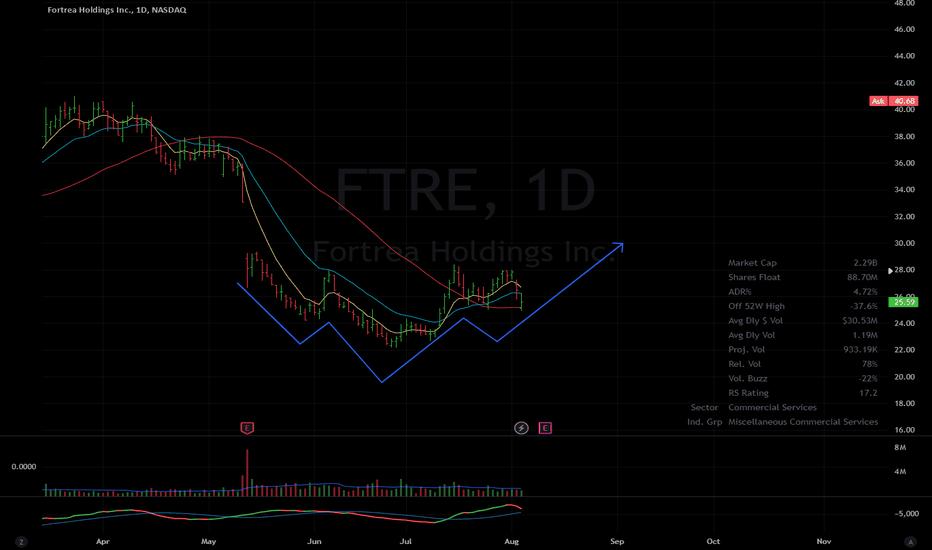
Task: Click the Z timezone button at bottom left
Action: [21, 542]
